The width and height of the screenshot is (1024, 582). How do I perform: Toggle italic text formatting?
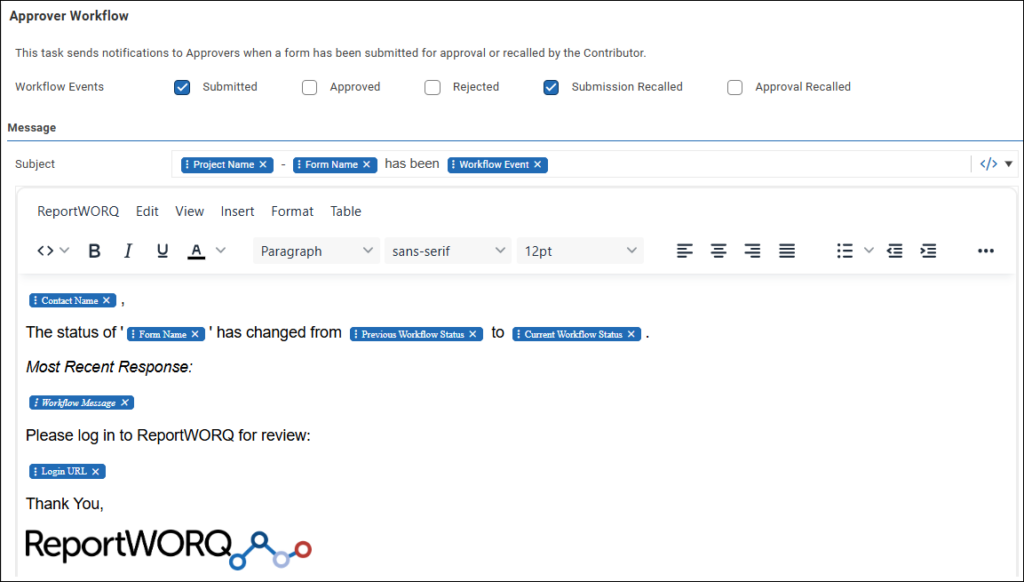[128, 251]
